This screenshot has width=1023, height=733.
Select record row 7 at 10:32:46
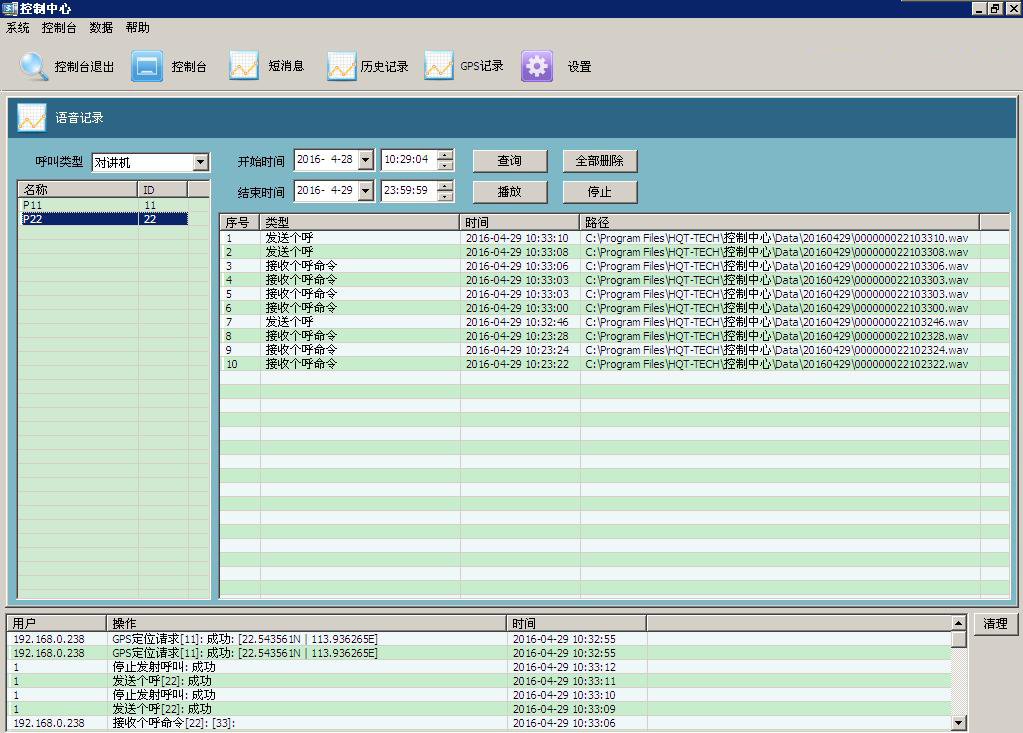pyautogui.click(x=614, y=322)
